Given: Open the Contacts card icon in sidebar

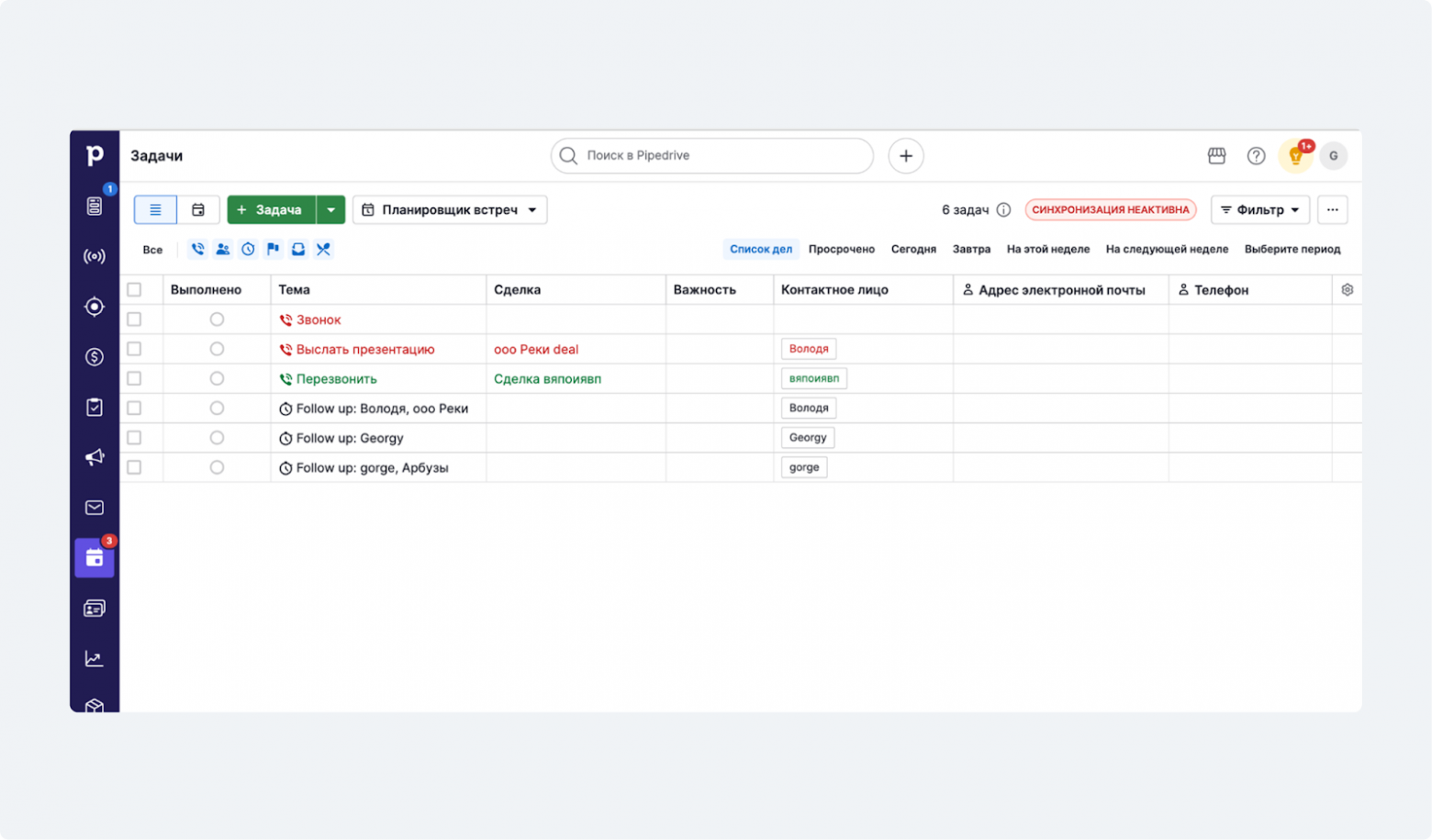Looking at the screenshot, I should click(94, 607).
